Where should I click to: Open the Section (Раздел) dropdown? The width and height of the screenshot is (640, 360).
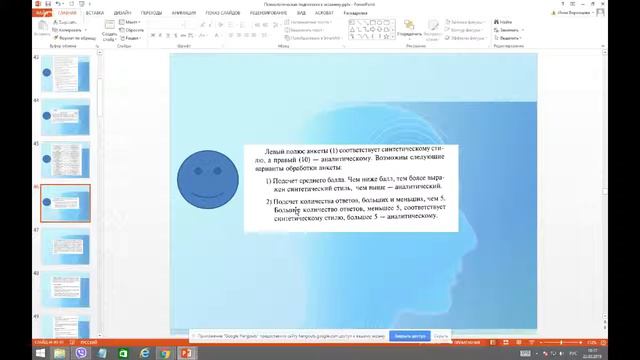(x=131, y=38)
